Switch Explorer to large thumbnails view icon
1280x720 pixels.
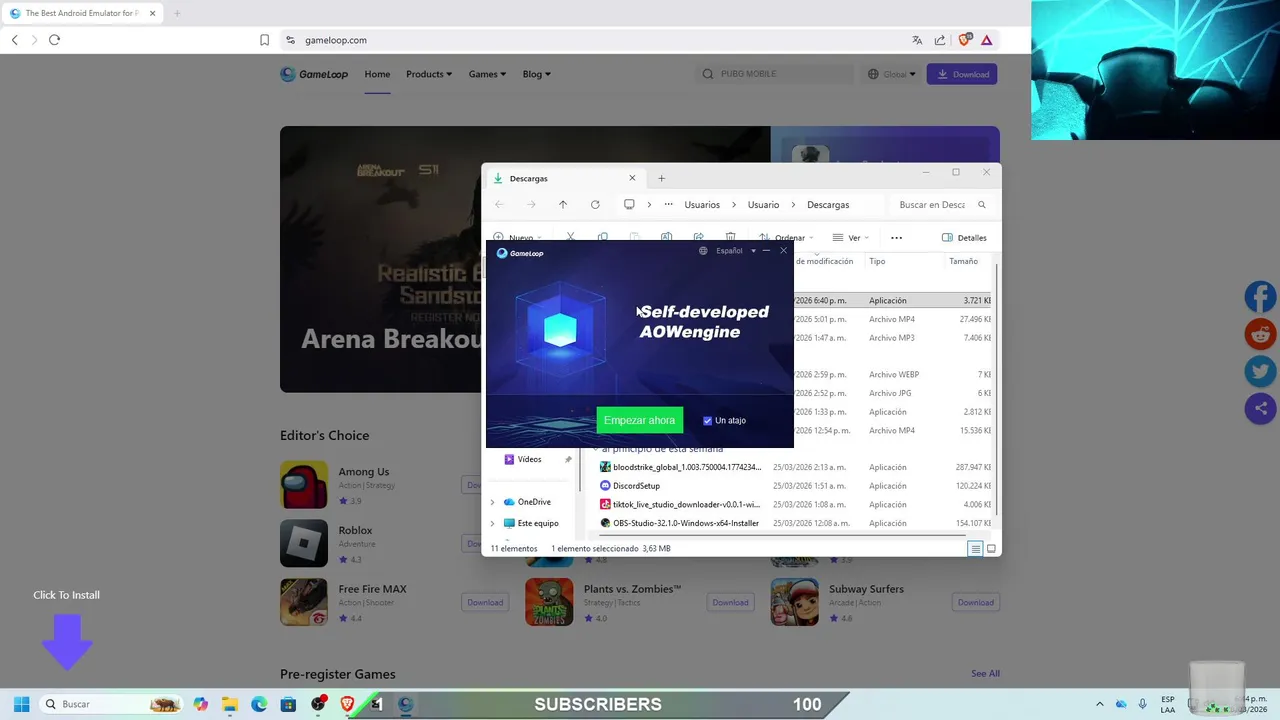pyautogui.click(x=992, y=549)
